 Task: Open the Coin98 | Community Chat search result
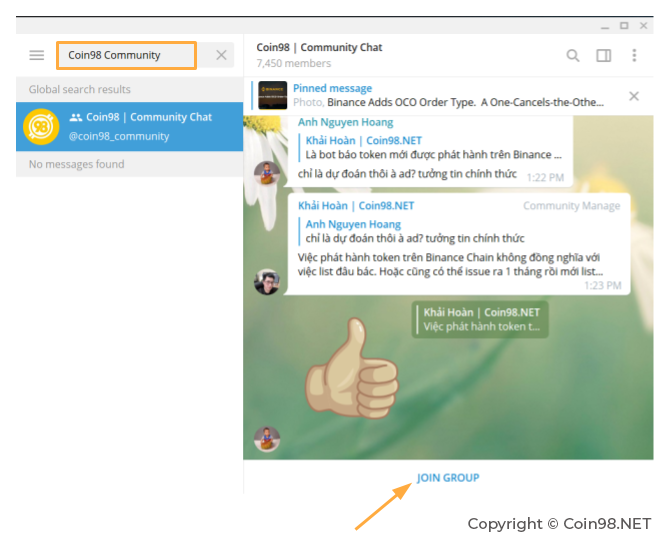tap(129, 126)
